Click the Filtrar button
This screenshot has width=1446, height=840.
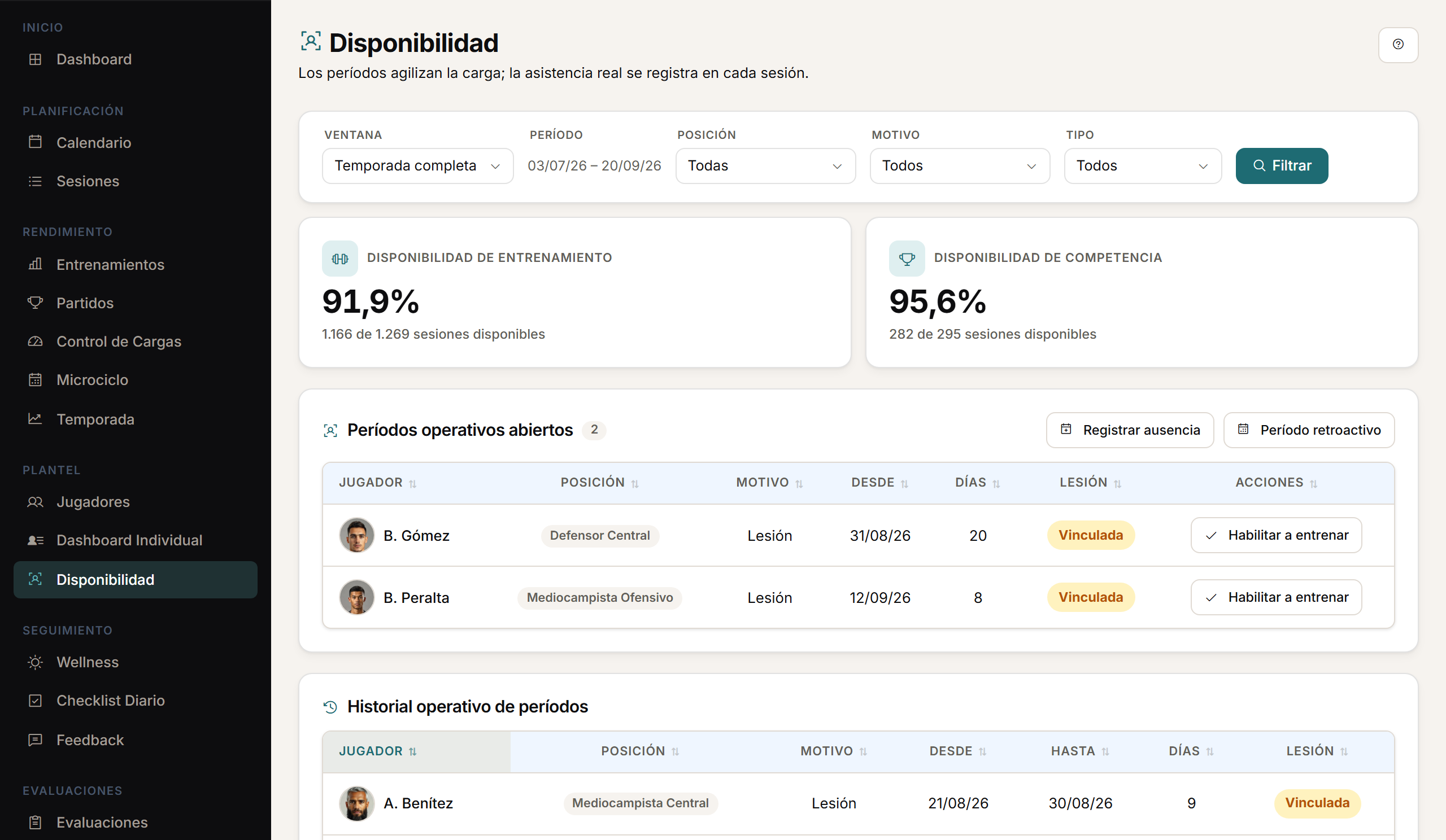(1281, 166)
